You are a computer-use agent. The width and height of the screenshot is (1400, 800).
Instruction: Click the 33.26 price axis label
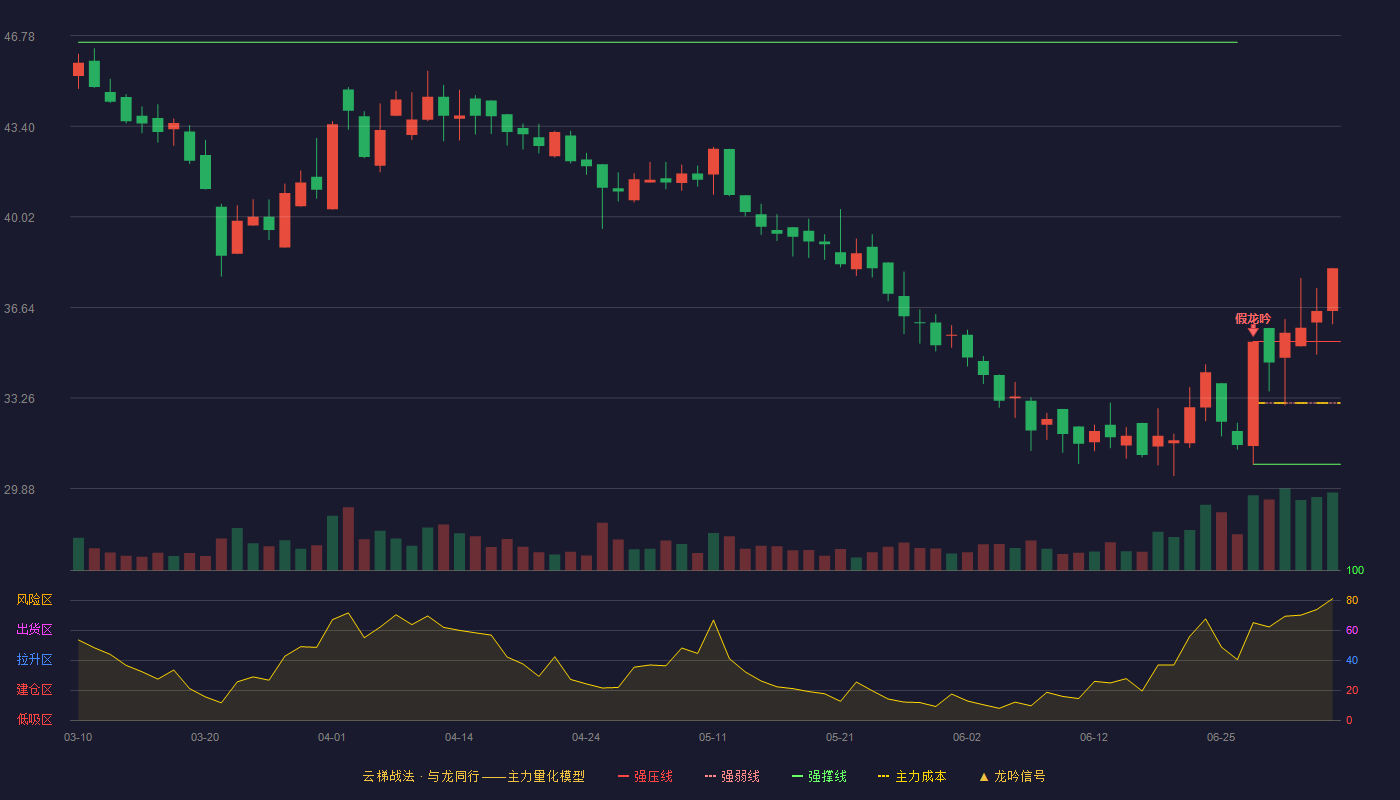(x=19, y=399)
